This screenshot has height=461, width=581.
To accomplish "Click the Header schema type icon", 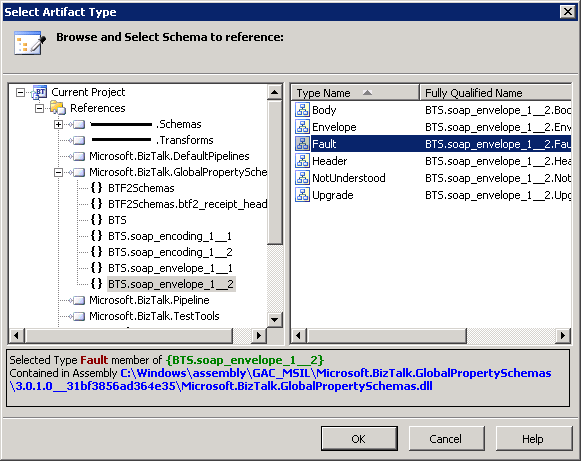I will [302, 161].
